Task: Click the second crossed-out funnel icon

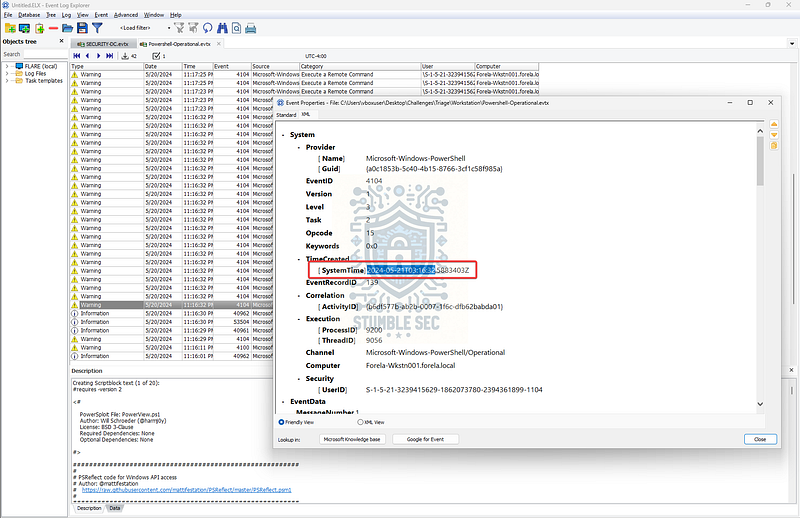Action: pos(193,28)
